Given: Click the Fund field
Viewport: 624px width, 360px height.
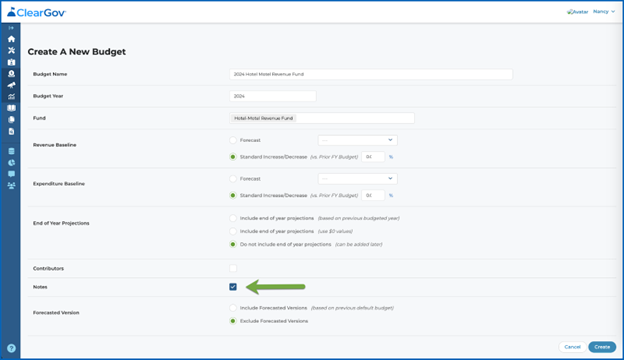Looking at the screenshot, I should point(322,118).
